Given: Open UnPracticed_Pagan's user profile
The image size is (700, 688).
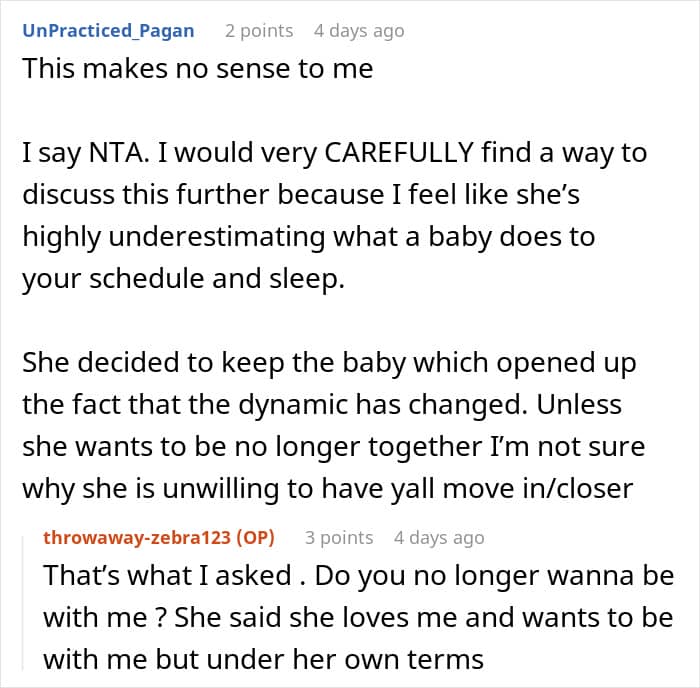Looking at the screenshot, I should [108, 31].
